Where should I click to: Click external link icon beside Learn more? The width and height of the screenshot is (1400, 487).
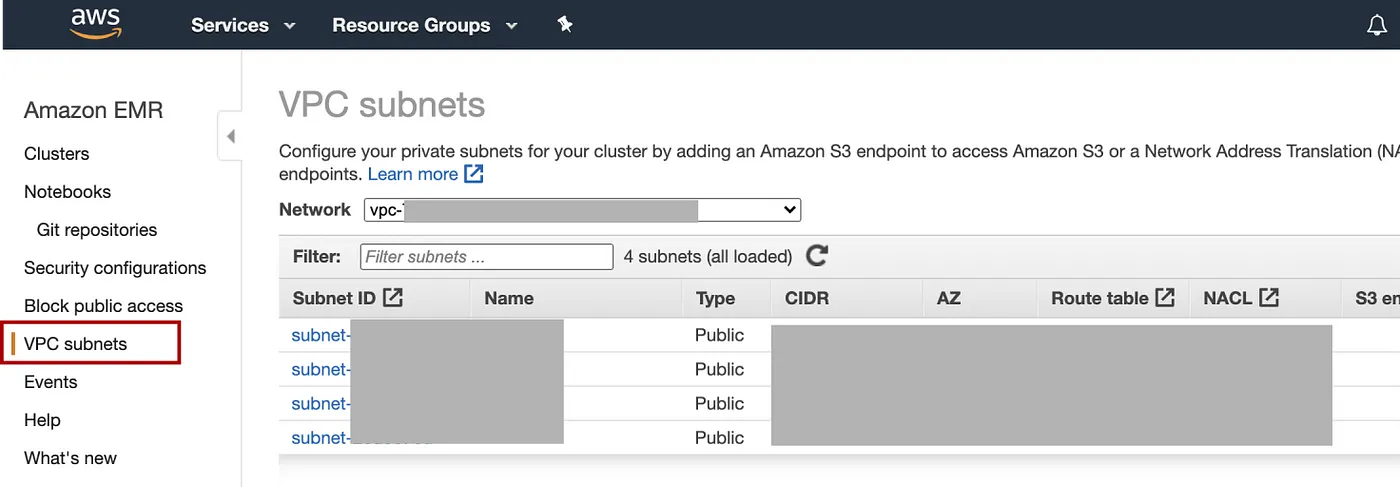[474, 174]
